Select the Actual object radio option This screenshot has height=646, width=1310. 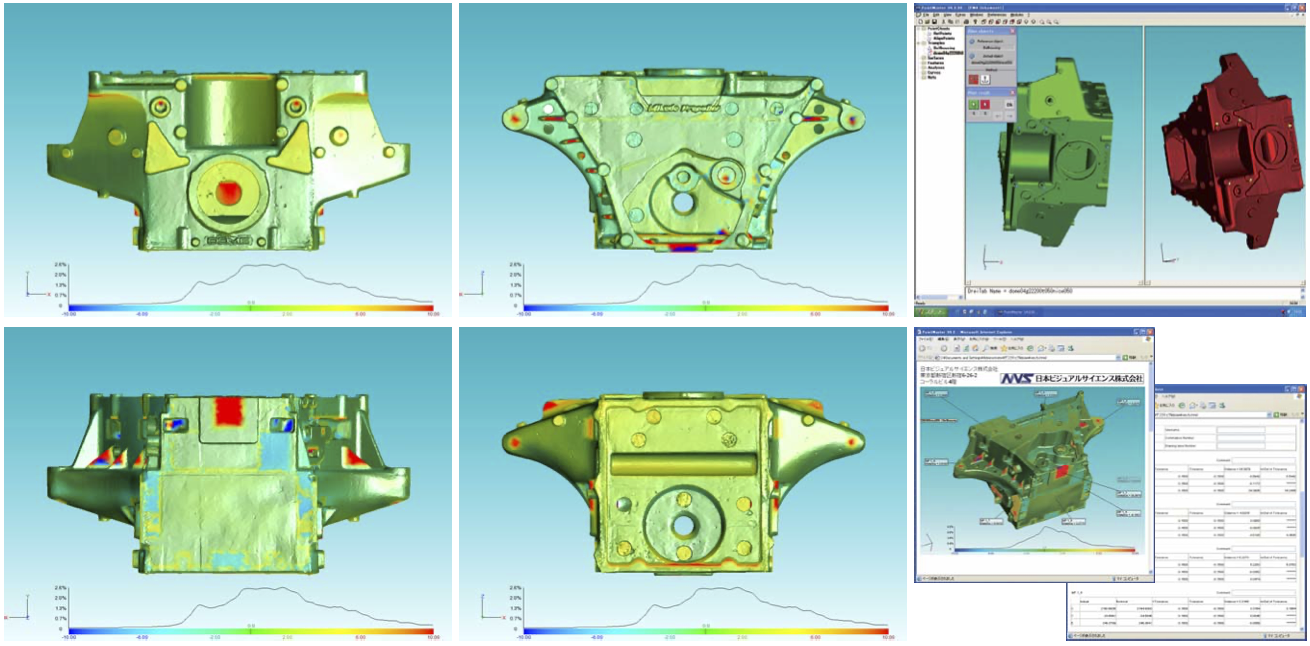tap(971, 58)
